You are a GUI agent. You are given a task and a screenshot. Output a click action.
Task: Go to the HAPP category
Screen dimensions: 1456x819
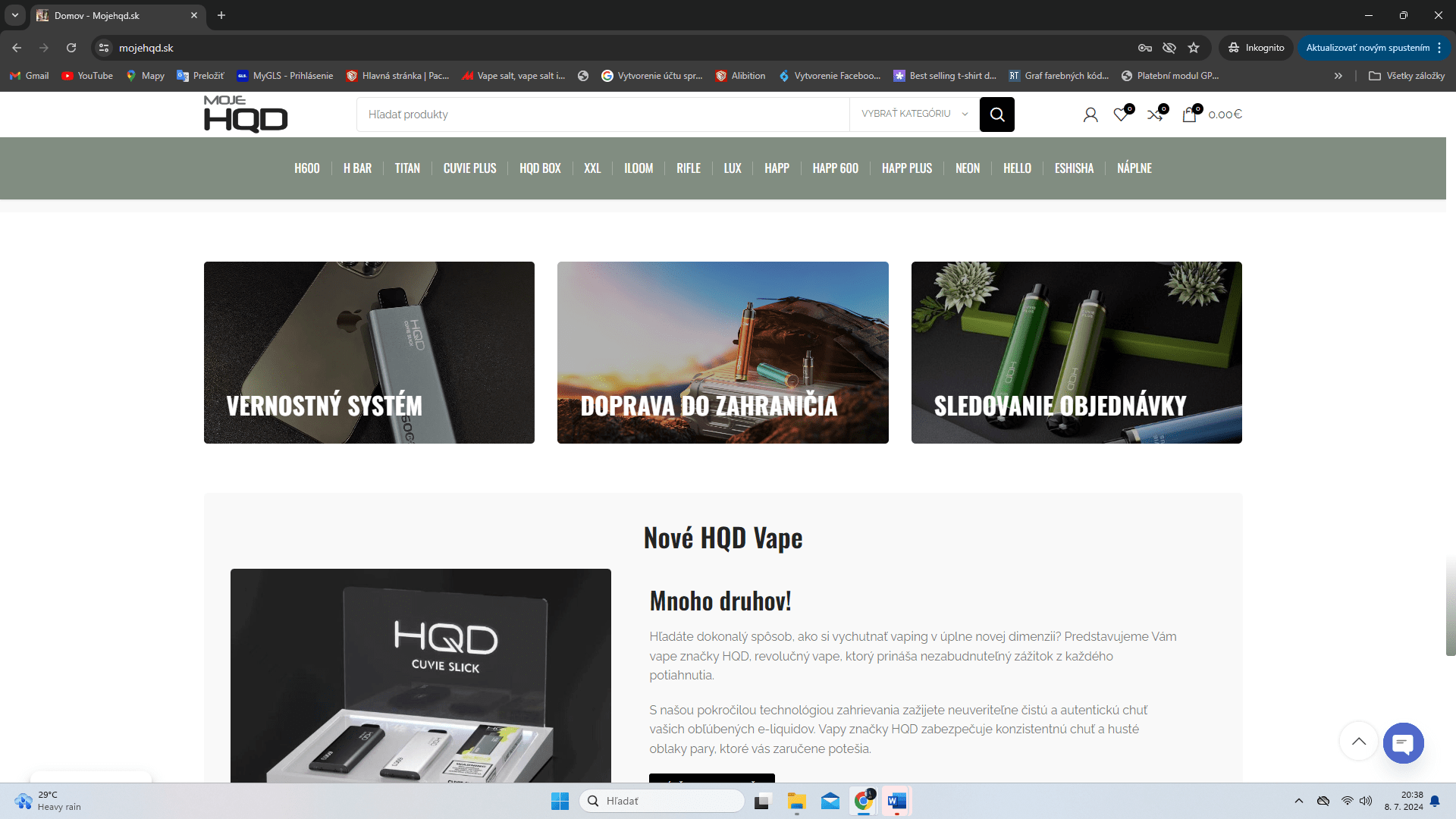pos(777,168)
